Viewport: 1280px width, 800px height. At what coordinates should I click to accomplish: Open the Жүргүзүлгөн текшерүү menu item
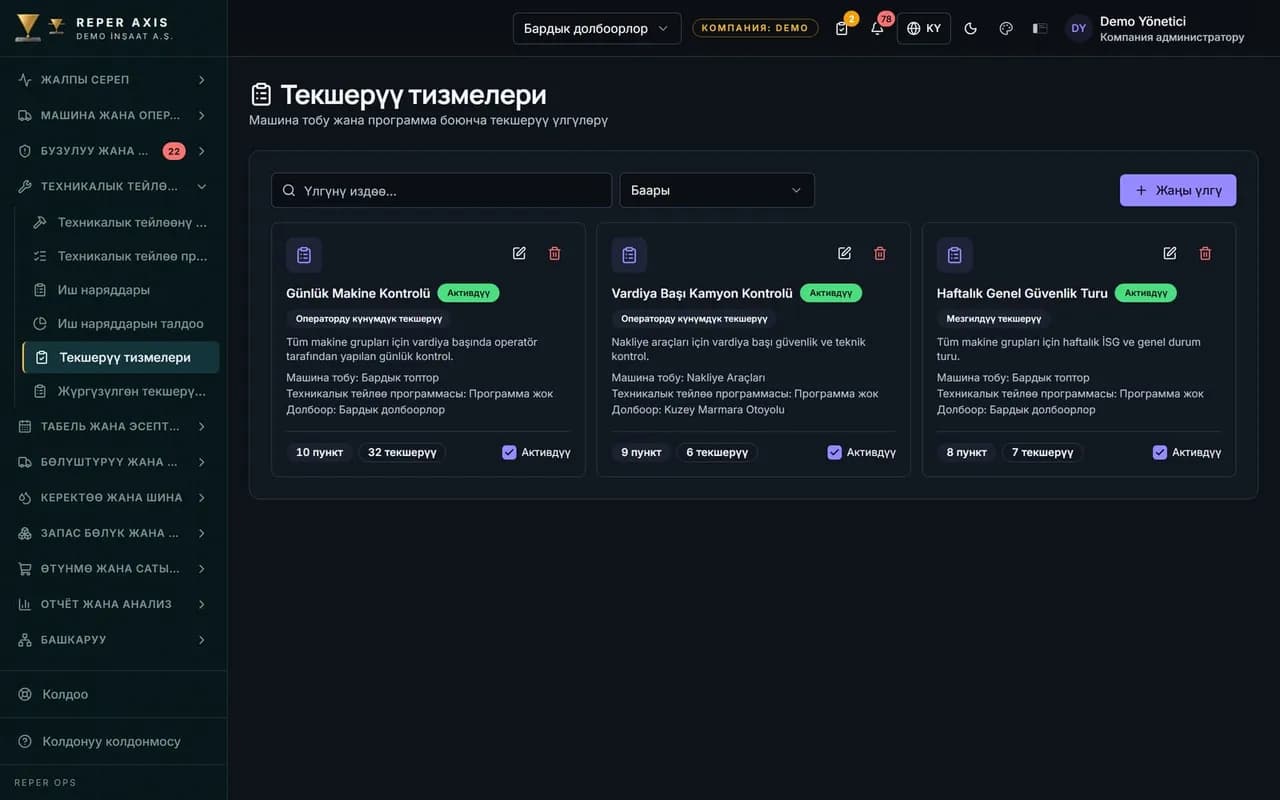121,391
